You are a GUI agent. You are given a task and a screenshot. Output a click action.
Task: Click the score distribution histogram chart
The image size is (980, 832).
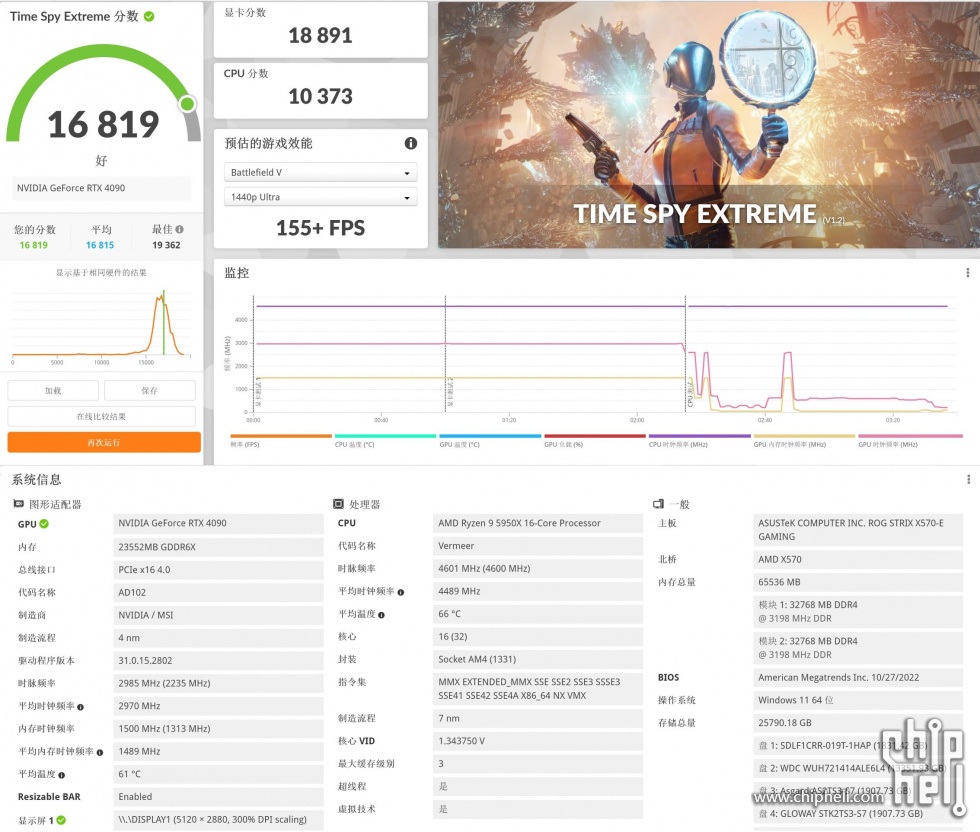101,326
